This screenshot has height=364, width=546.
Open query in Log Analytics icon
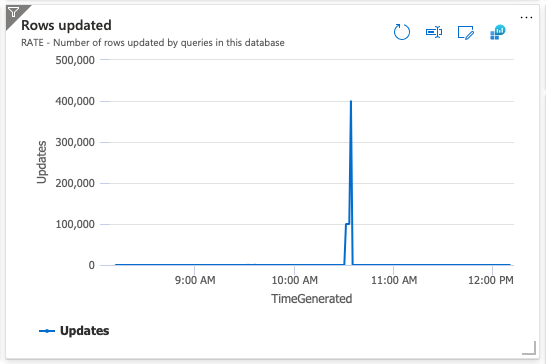click(x=498, y=32)
